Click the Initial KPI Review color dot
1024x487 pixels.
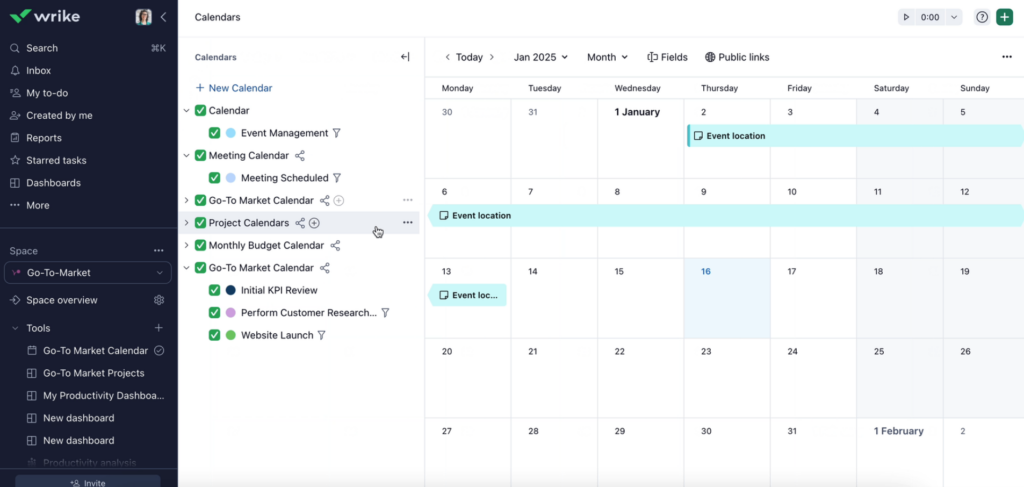(x=231, y=290)
